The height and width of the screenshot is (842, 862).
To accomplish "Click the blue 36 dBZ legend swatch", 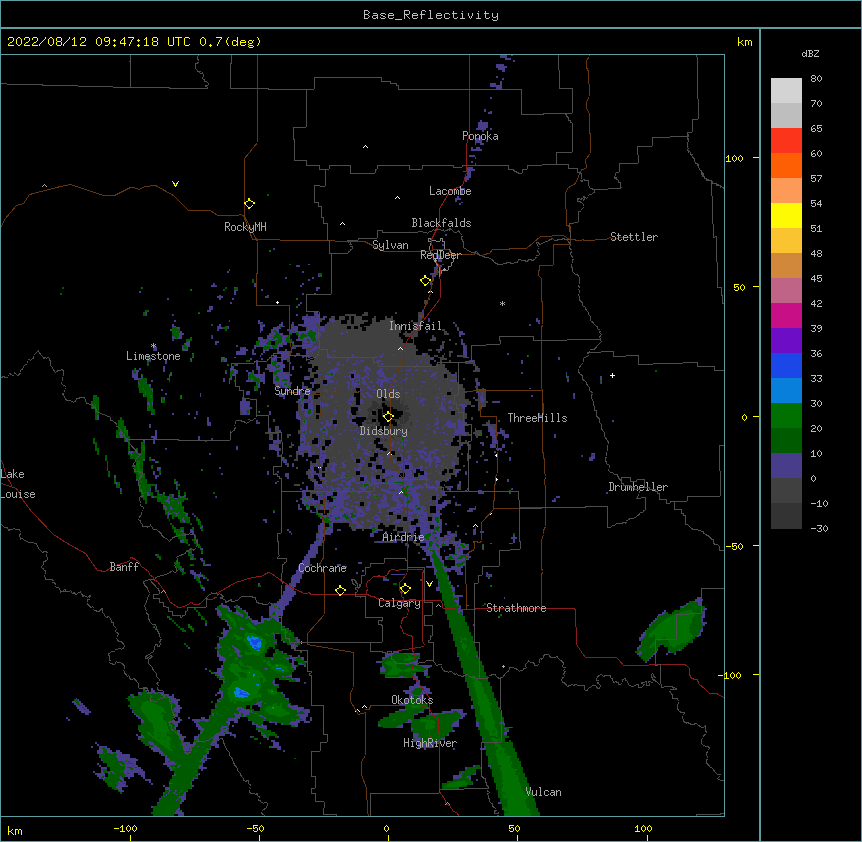I will click(x=786, y=365).
